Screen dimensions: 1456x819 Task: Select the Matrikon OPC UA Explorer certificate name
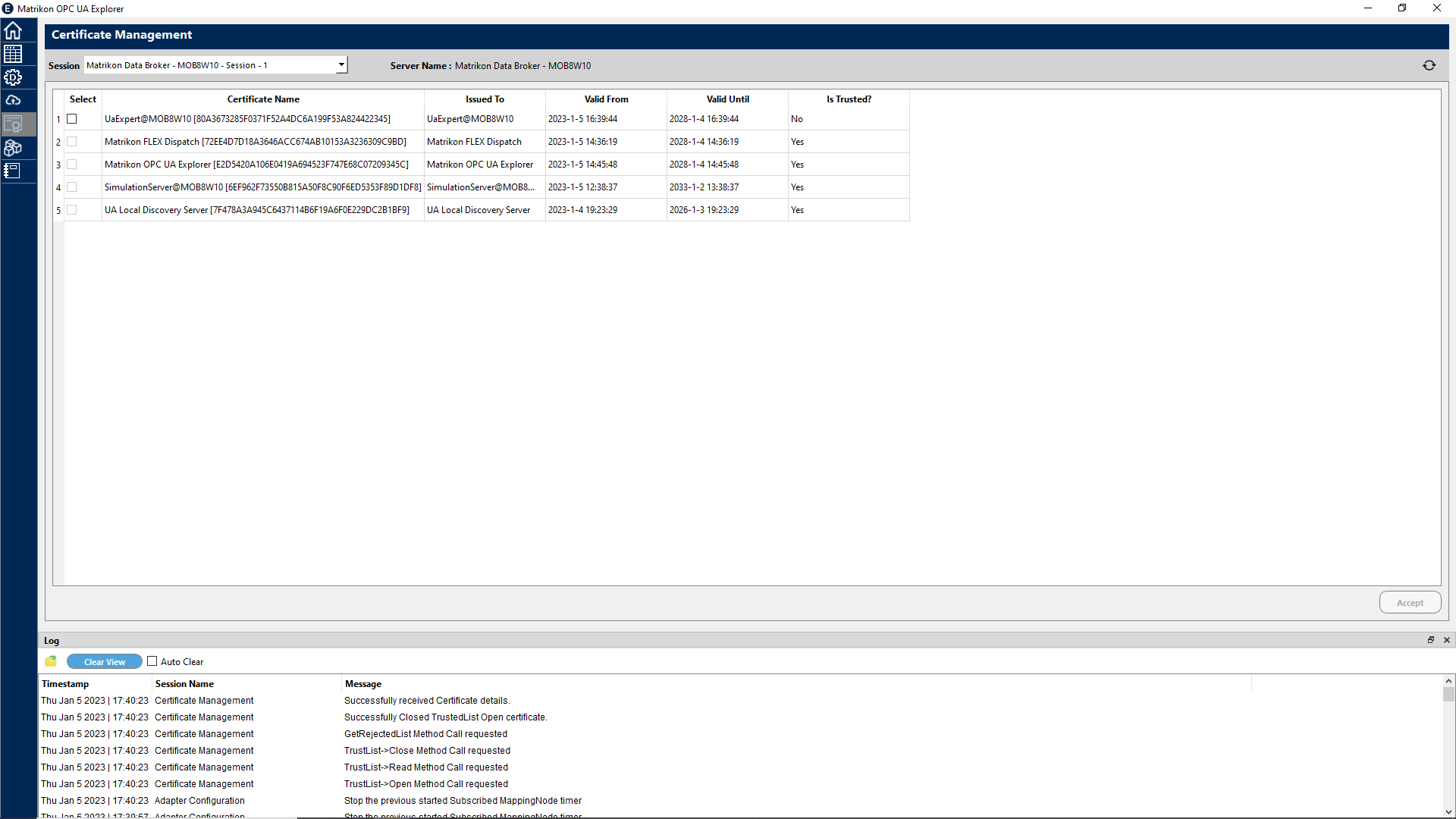[263, 165]
